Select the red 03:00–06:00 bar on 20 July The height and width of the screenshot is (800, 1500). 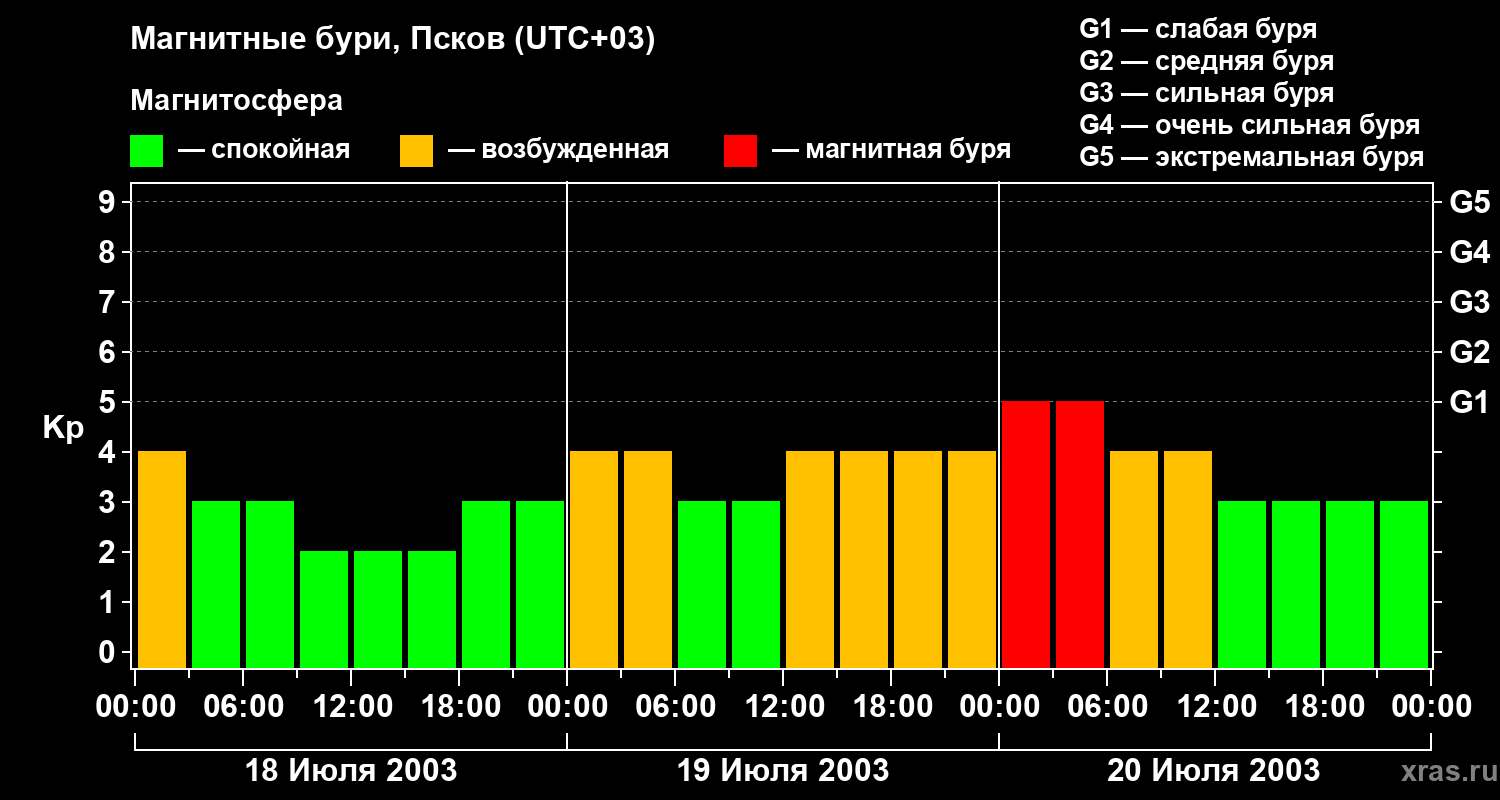1080,534
